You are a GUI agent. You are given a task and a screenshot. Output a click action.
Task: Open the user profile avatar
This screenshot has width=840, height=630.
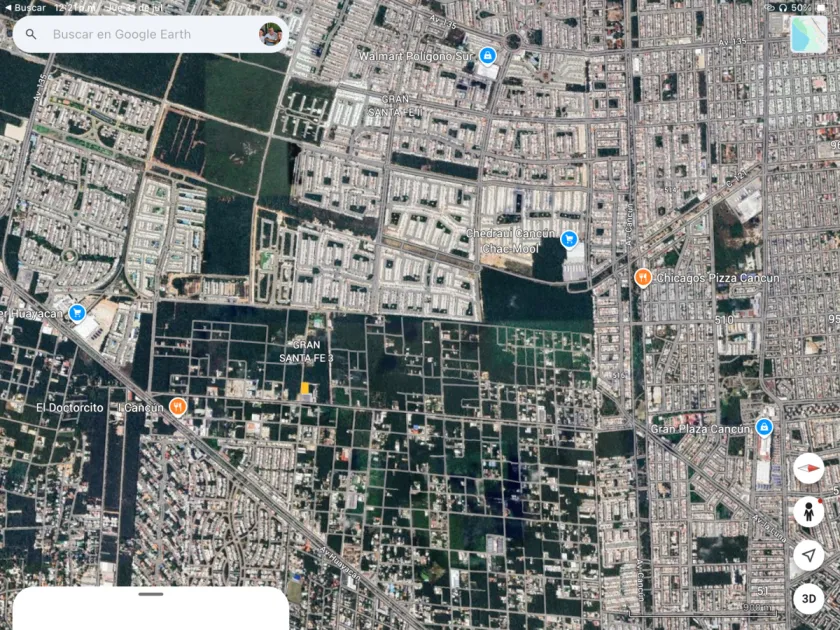point(271,34)
